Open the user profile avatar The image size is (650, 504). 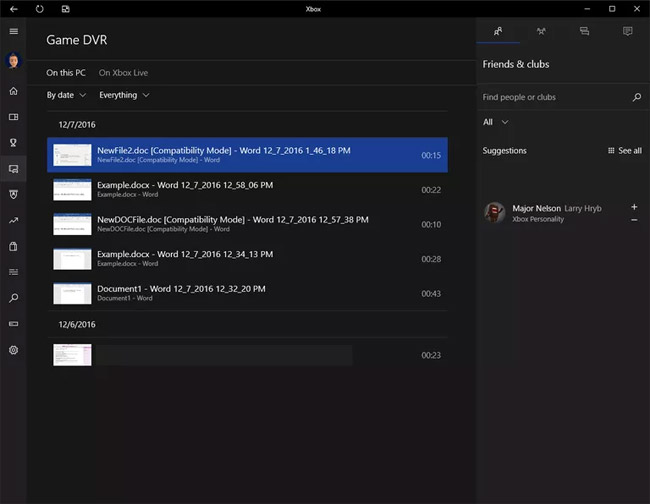(x=14, y=61)
